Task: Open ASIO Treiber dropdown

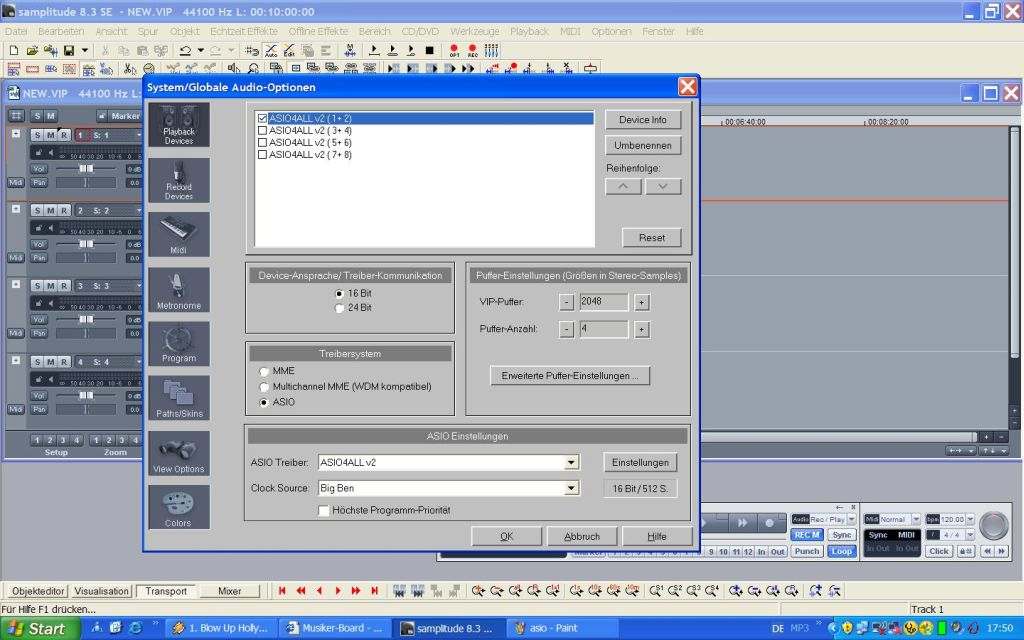Action: pyautogui.click(x=571, y=462)
